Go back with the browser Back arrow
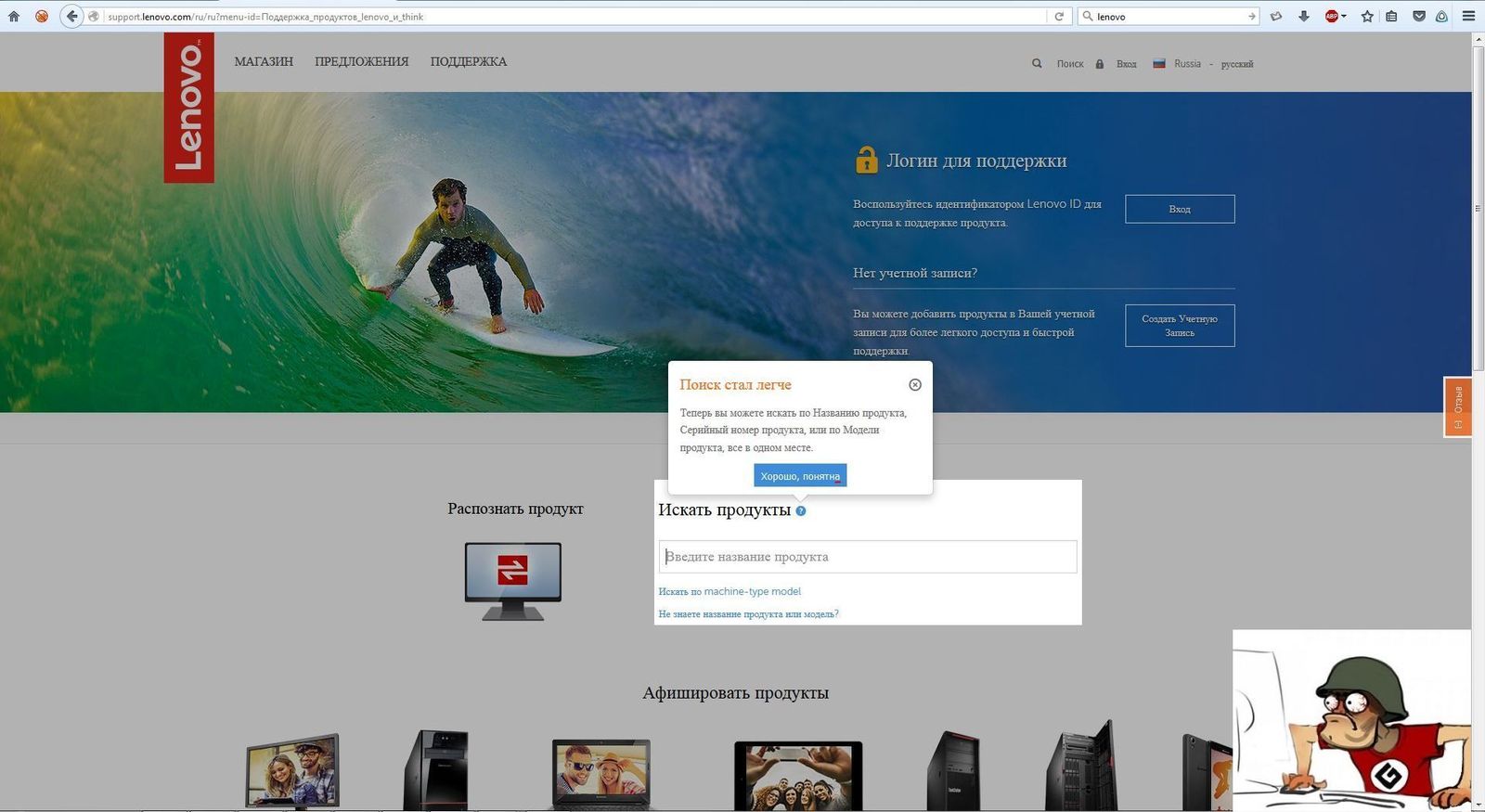Screen dimensions: 1485x812 (x=71, y=16)
